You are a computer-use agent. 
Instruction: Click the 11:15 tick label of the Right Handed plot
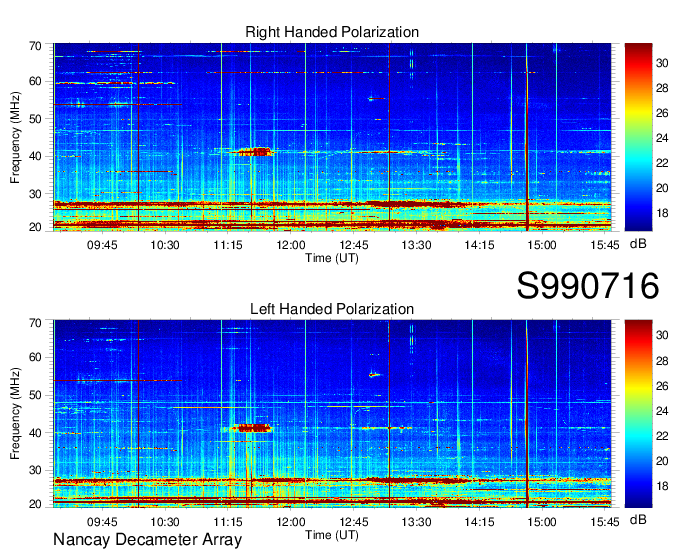coord(228,245)
